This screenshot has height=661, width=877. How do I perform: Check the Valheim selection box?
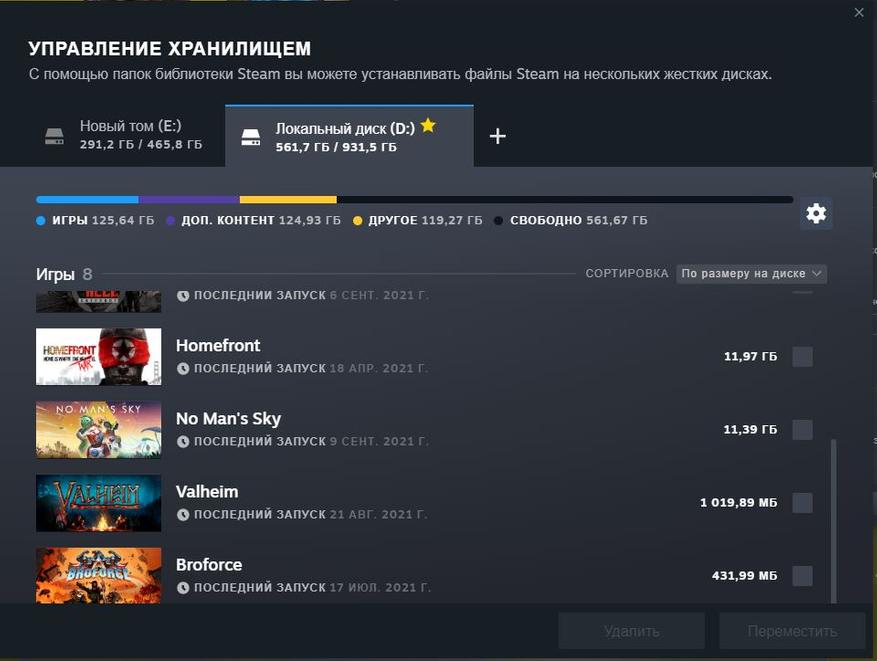click(x=803, y=503)
